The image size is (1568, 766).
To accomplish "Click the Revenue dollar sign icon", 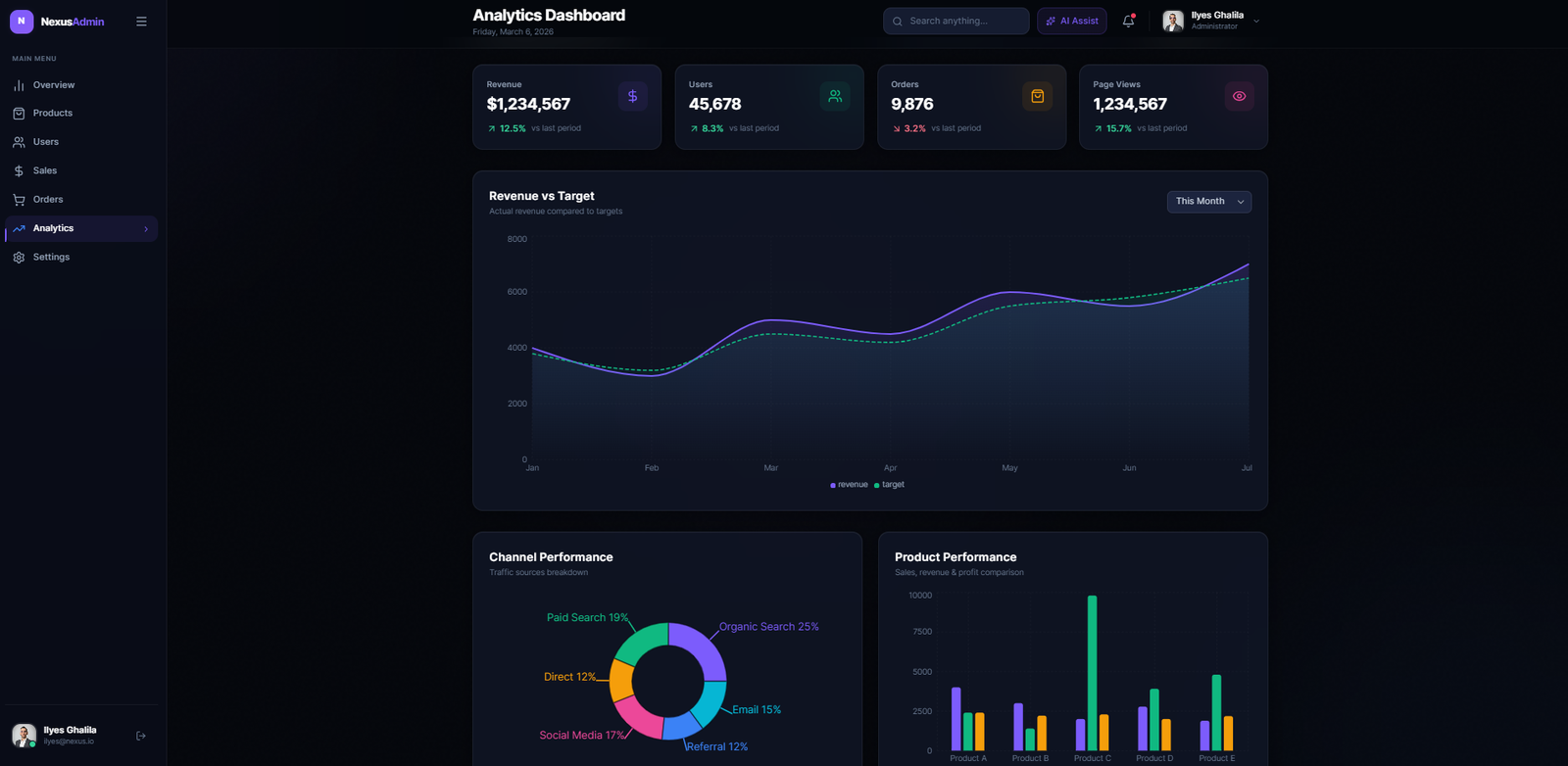I will click(x=632, y=96).
